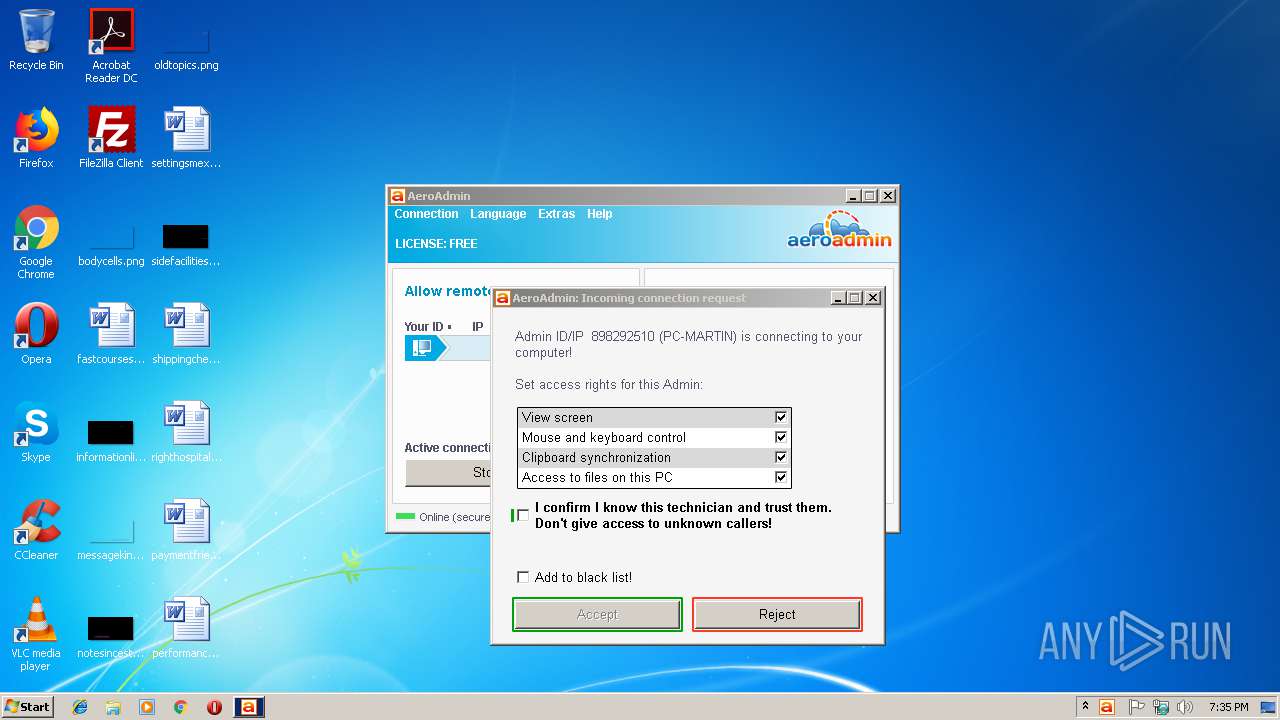Launch Google Chrome desktop shortcut
This screenshot has width=1280, height=720.
coord(36,242)
